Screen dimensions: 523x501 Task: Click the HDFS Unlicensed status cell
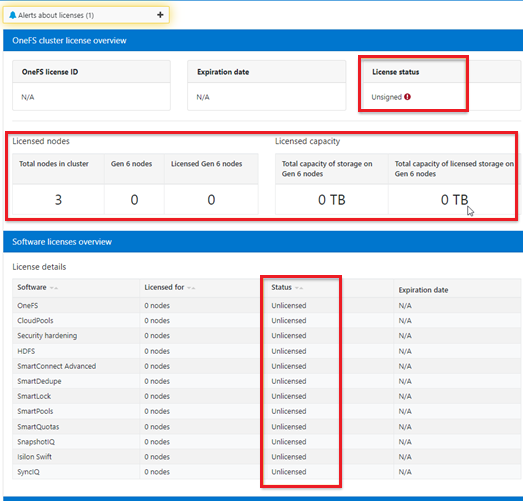click(x=289, y=351)
